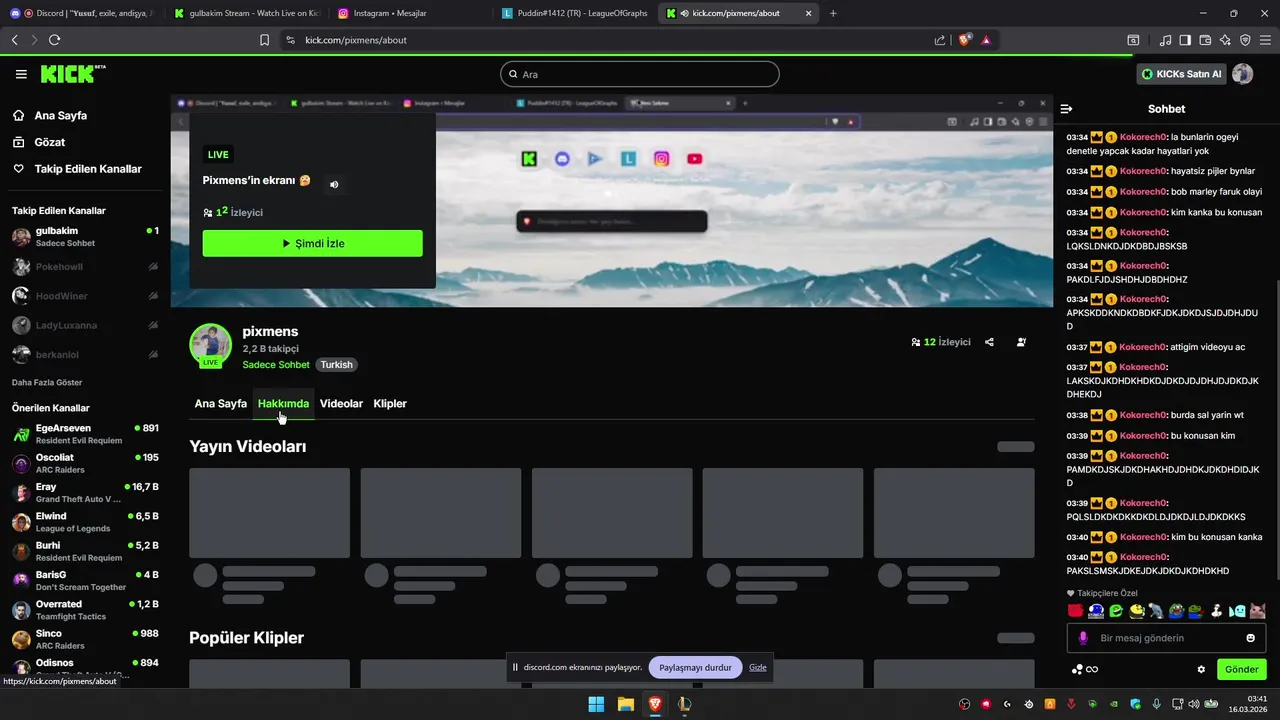Click KICKs Satın Al button

click(x=1182, y=74)
